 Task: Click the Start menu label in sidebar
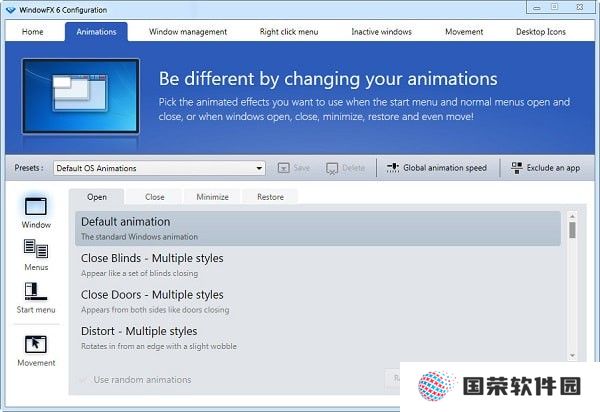(x=36, y=309)
